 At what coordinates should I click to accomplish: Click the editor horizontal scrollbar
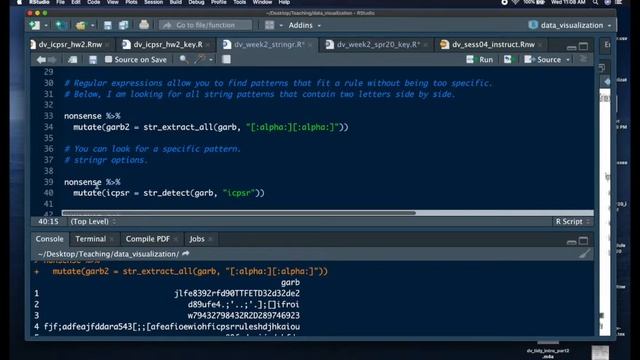(238, 213)
